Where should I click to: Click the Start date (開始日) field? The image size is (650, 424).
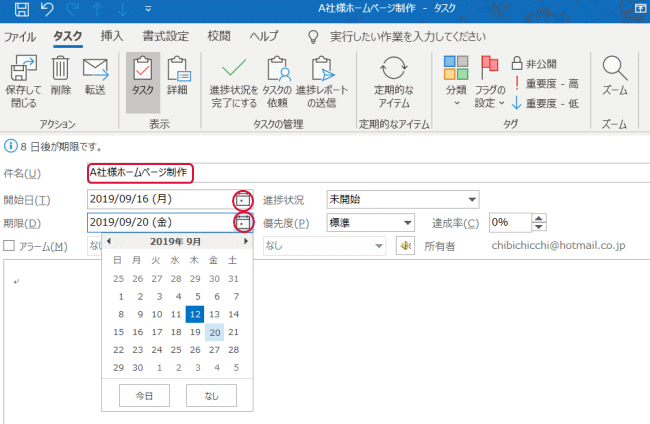(x=160, y=199)
